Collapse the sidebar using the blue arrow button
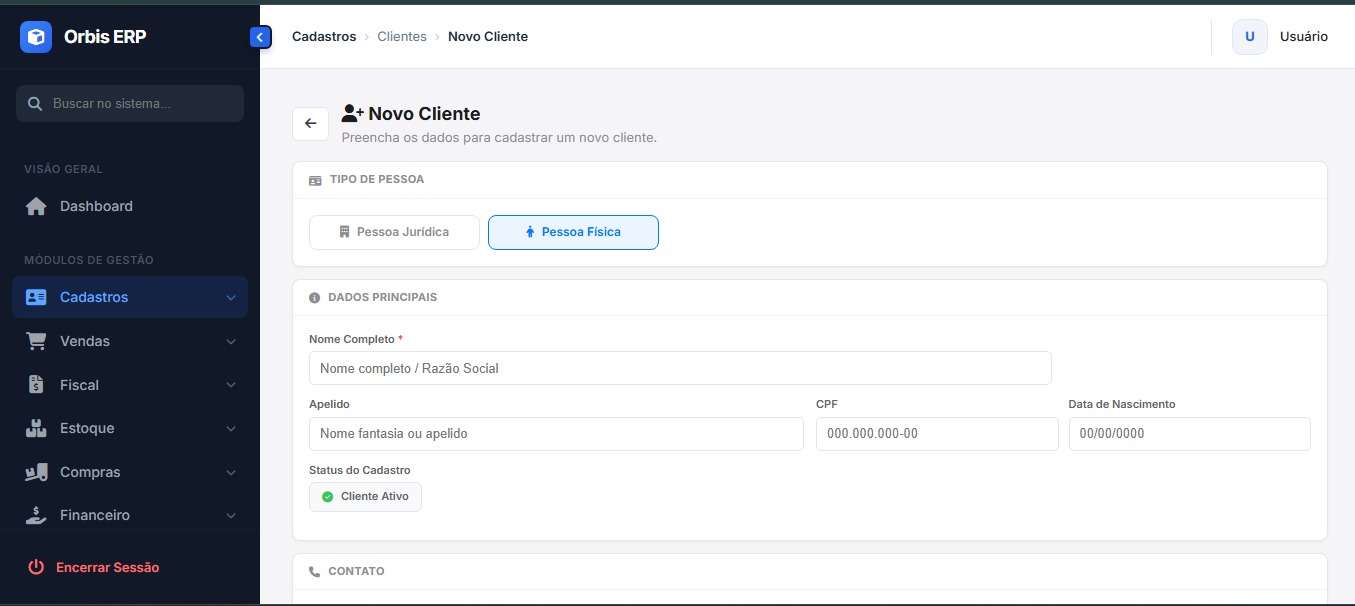 tap(260, 37)
